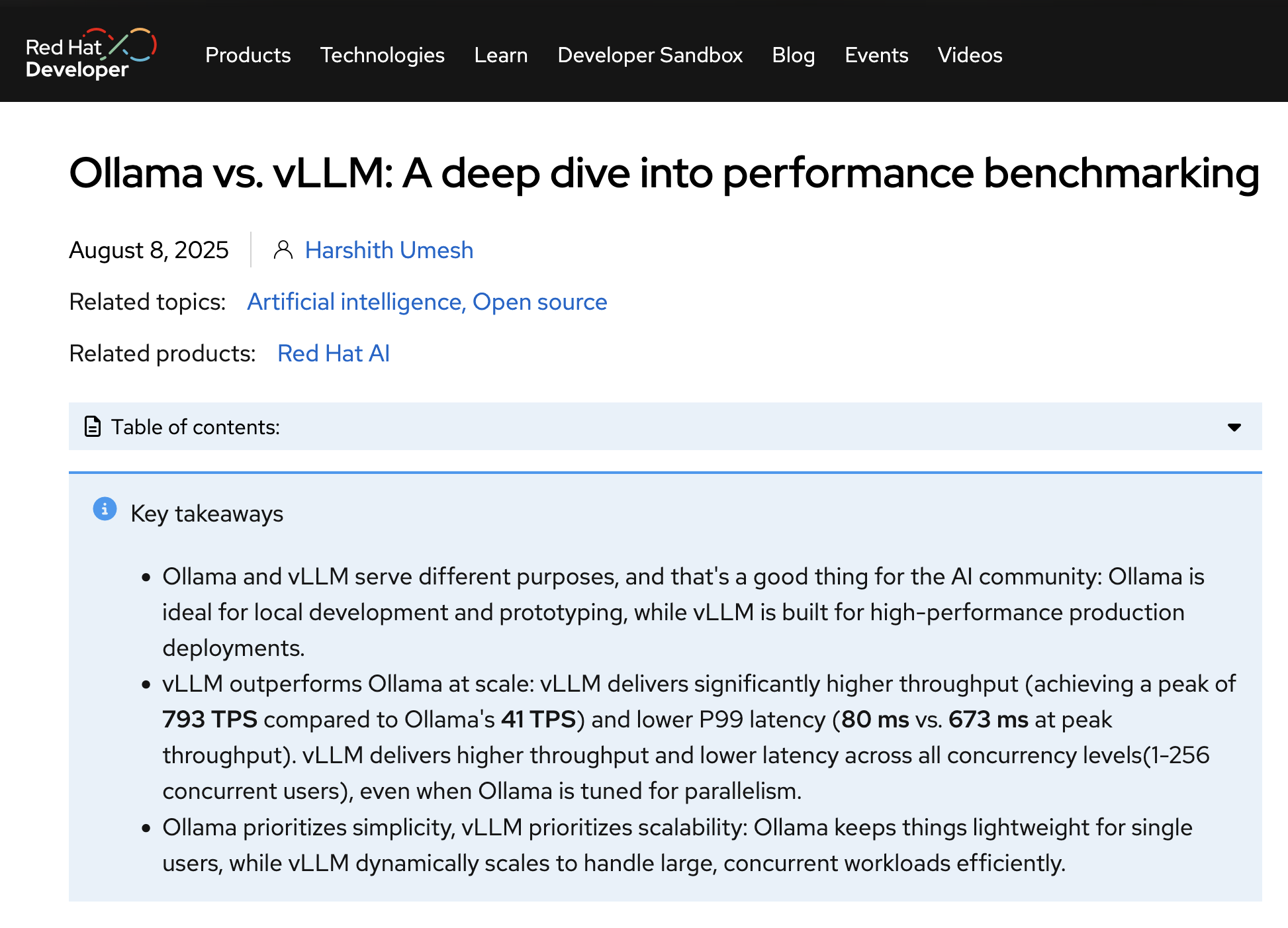Image resolution: width=1288 pixels, height=928 pixels.
Task: Open the Events nav item
Action: [876, 55]
